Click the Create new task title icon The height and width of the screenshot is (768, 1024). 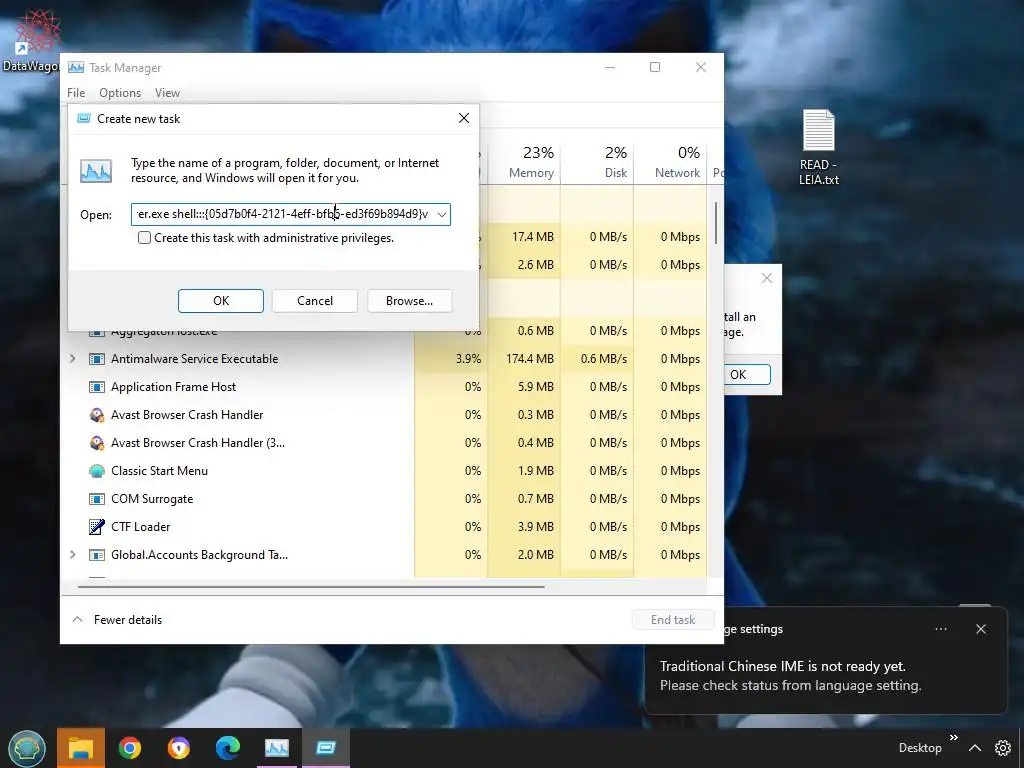click(x=84, y=118)
